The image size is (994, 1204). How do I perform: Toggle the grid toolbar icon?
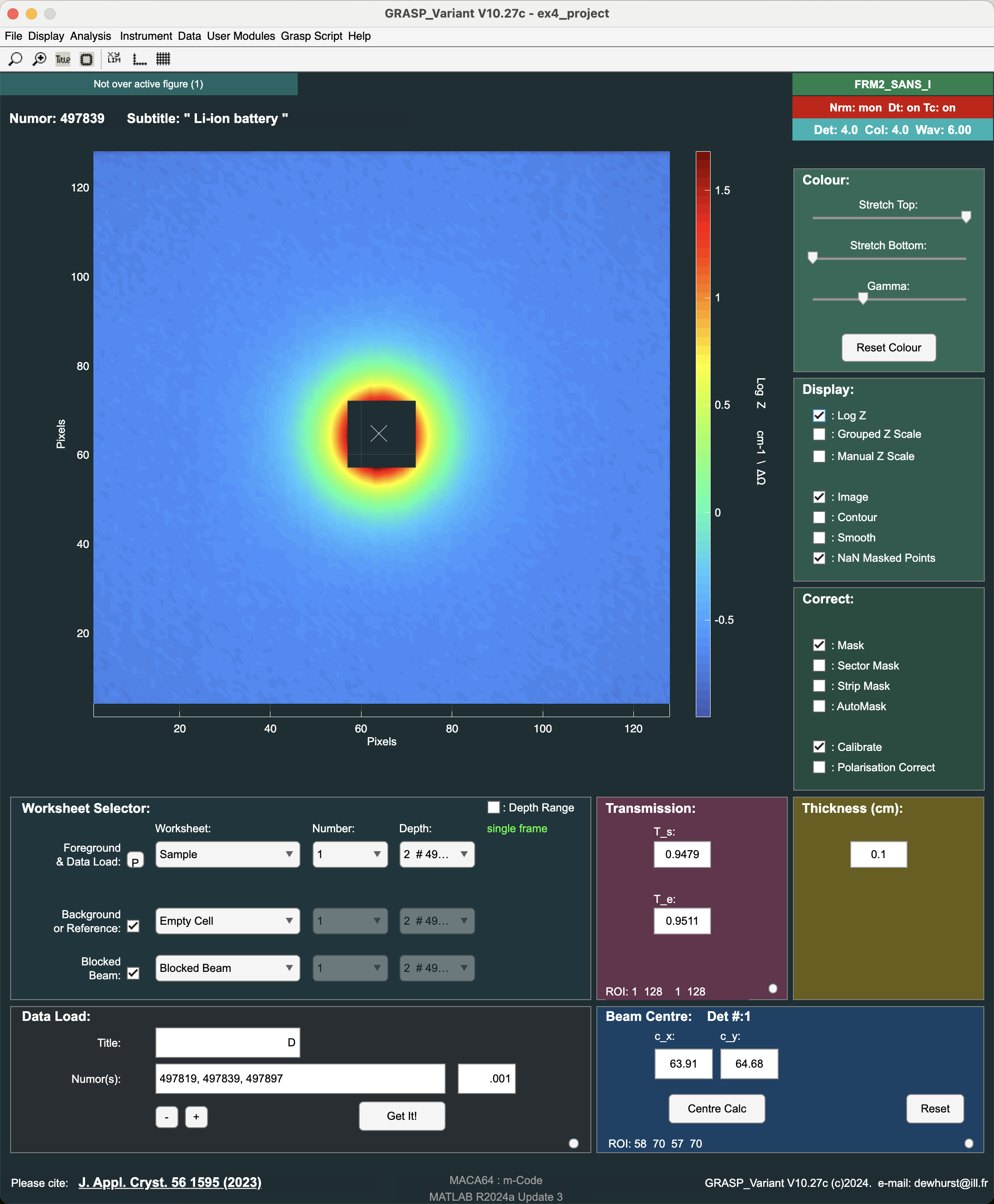coord(163,59)
